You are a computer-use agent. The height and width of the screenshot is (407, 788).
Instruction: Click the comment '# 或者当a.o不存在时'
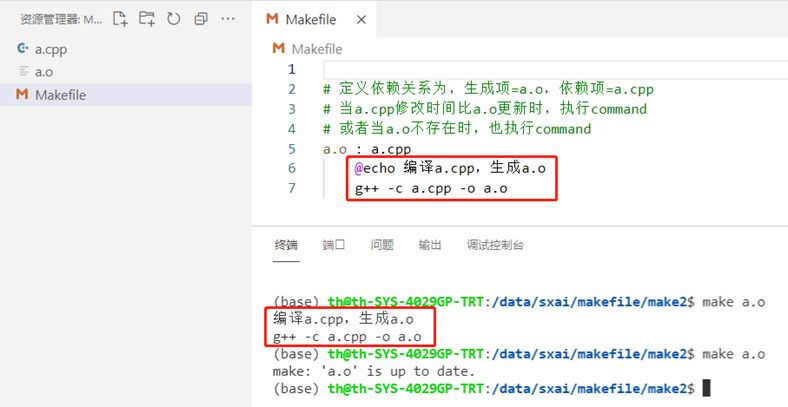[457, 129]
